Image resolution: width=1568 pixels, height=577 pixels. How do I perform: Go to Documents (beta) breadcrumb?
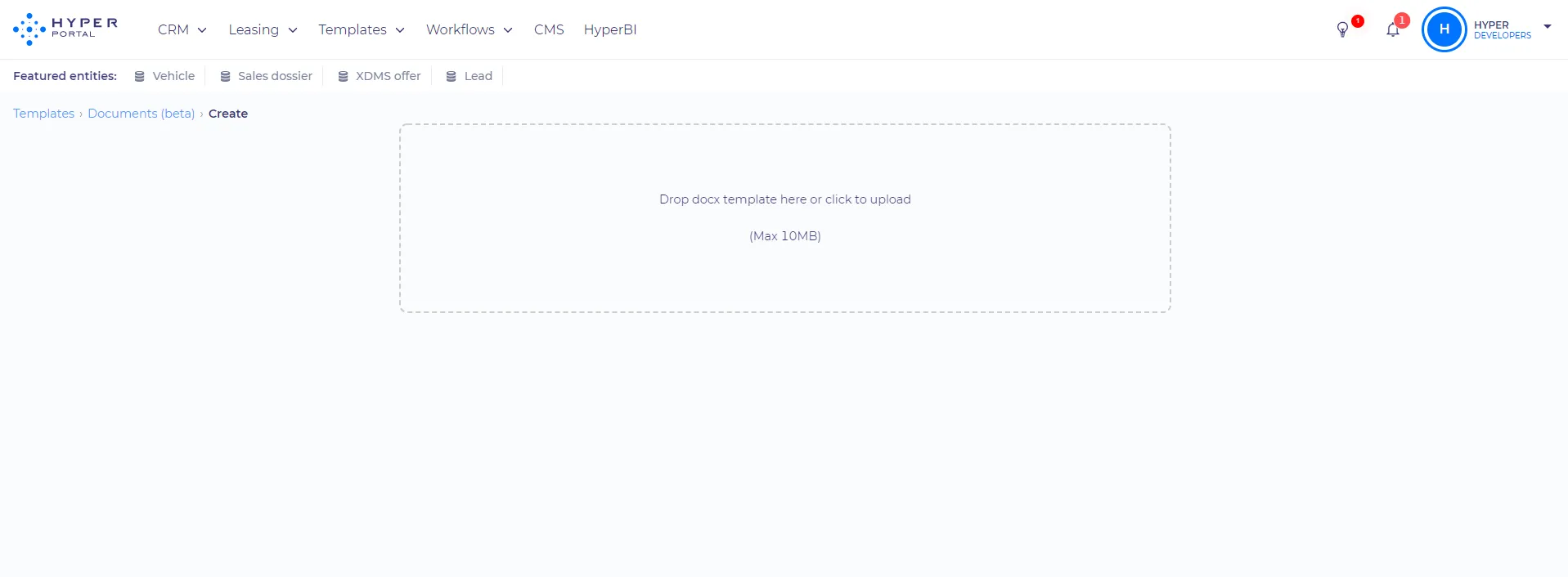[141, 114]
